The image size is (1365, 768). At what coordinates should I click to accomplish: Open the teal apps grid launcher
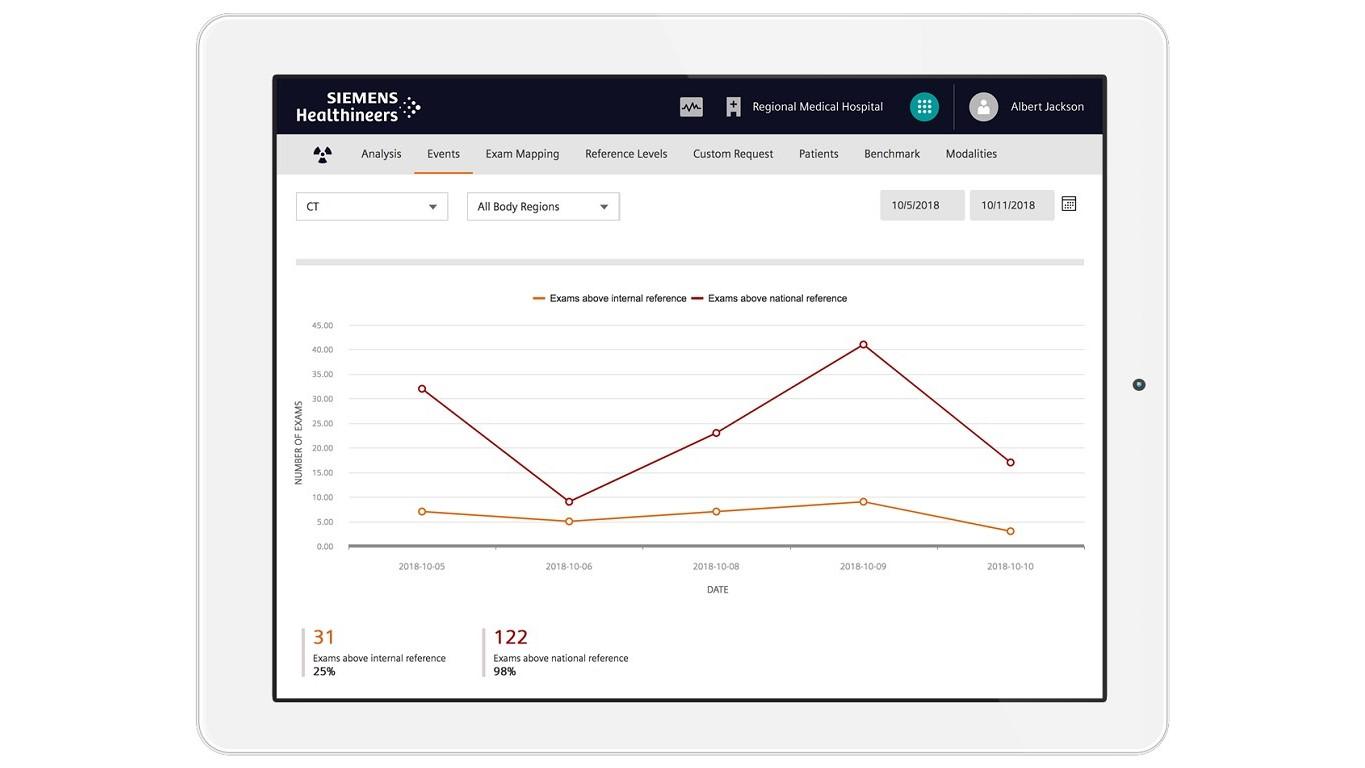pyautogui.click(x=924, y=107)
